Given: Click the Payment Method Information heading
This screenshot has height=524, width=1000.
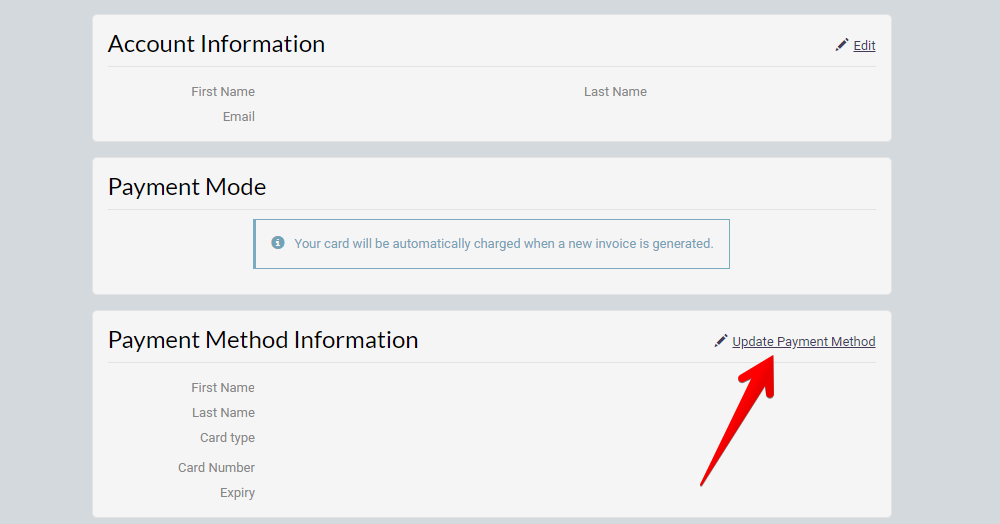Looking at the screenshot, I should (263, 340).
